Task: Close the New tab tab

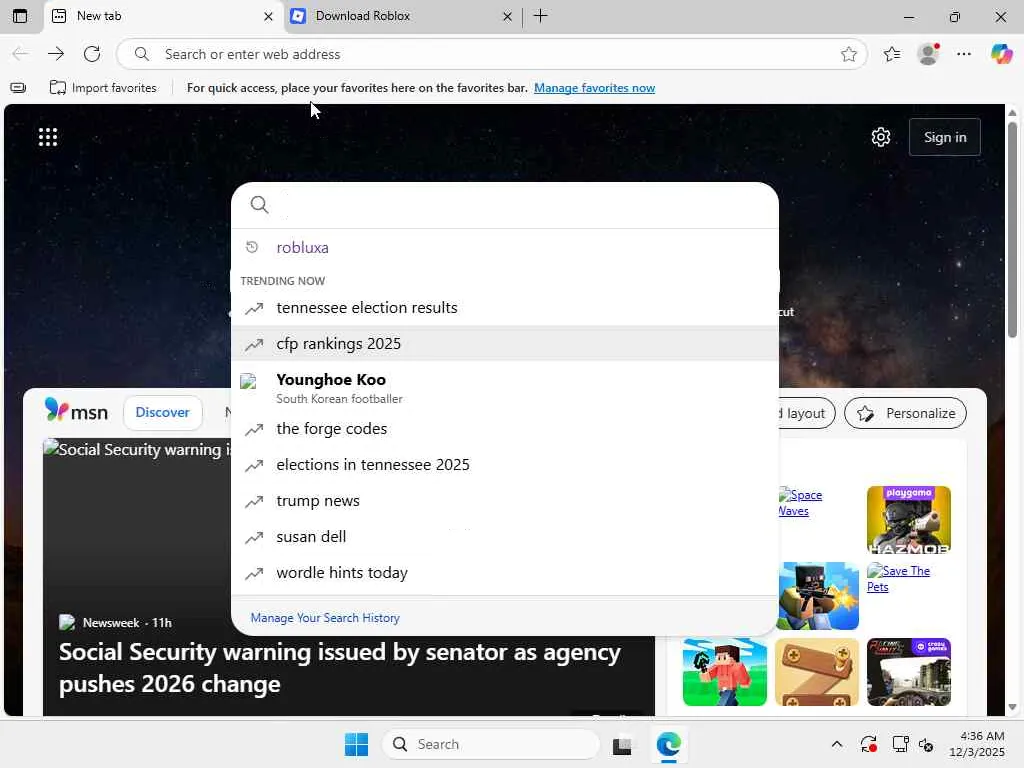Action: (x=268, y=16)
